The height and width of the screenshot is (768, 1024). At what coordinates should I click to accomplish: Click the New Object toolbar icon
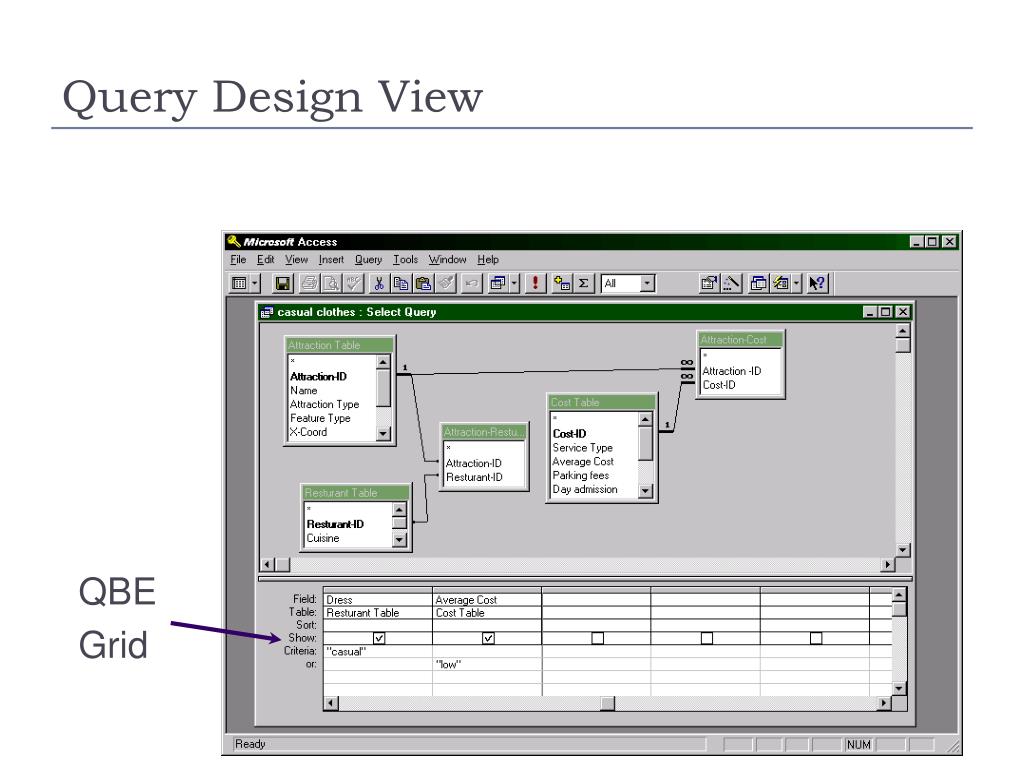(780, 283)
